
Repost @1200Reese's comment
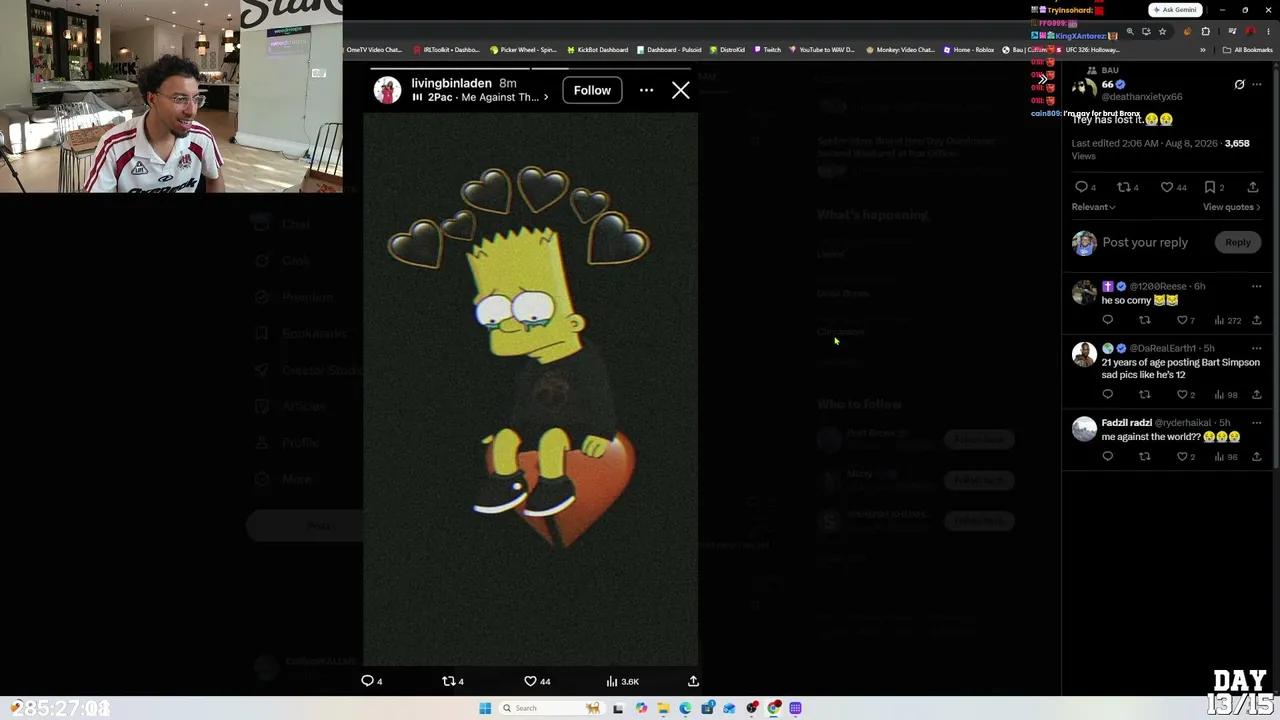coord(1145,320)
